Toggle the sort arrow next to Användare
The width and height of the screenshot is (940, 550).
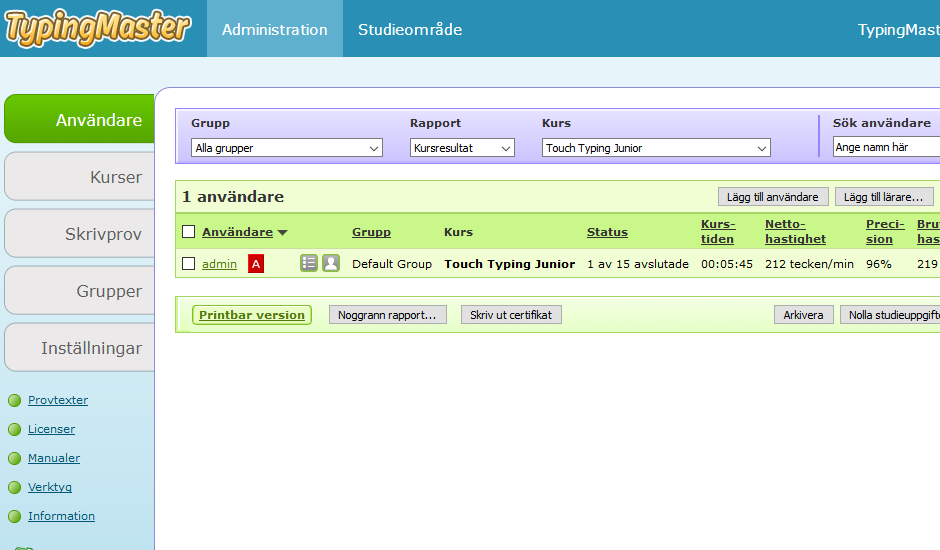[x=282, y=233]
